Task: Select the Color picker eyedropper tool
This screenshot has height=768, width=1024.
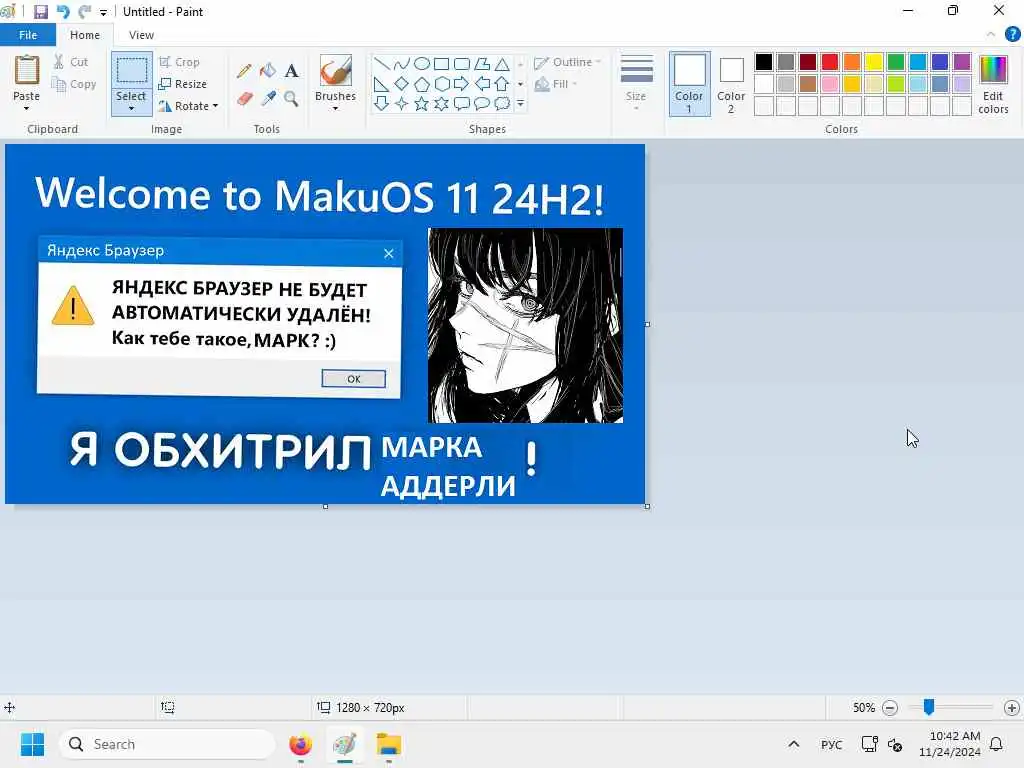Action: [x=268, y=99]
